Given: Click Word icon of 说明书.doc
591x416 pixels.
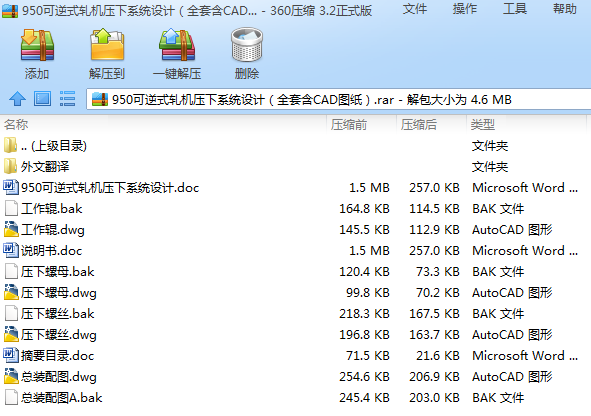Looking at the screenshot, I should click(x=11, y=250).
